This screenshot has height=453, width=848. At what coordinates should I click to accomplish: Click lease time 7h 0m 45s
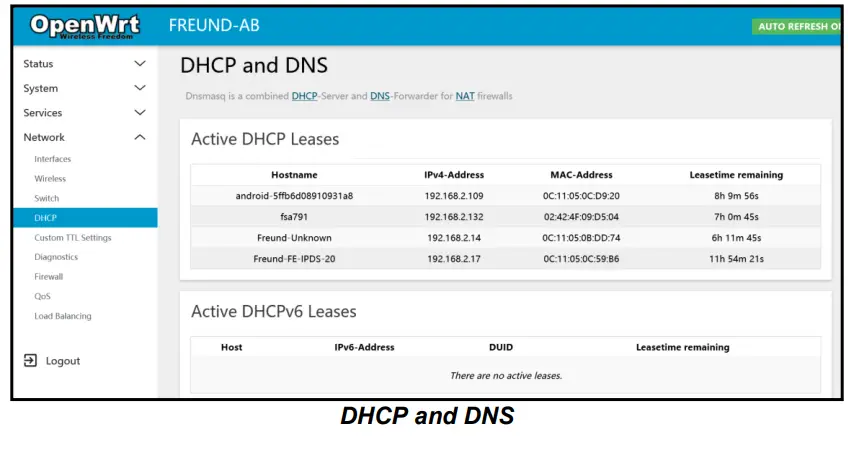click(x=736, y=217)
